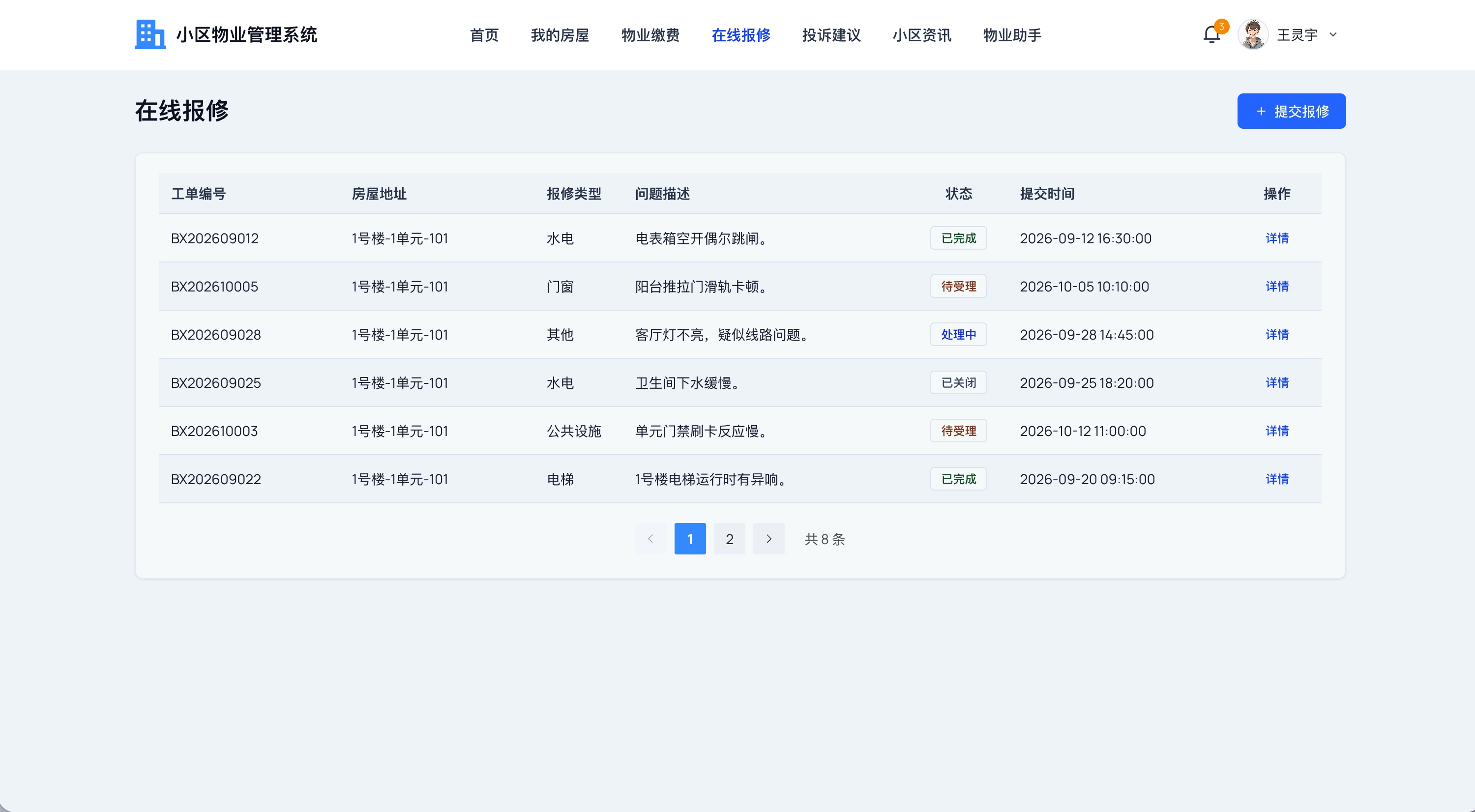The height and width of the screenshot is (812, 1475).
Task: Open 小区资讯 menu item
Action: 921,35
